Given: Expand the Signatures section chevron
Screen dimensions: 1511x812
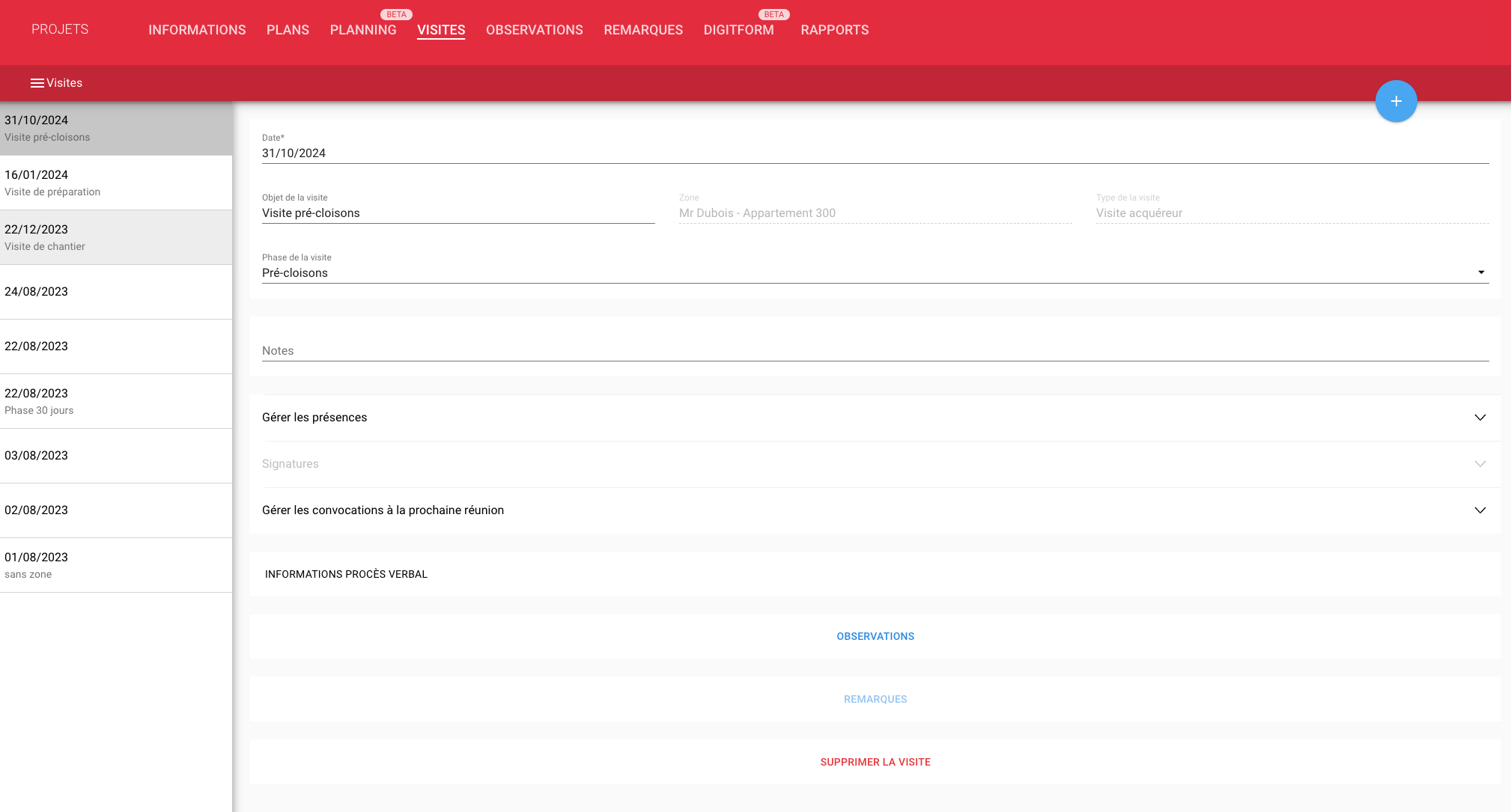Looking at the screenshot, I should coord(1480,464).
